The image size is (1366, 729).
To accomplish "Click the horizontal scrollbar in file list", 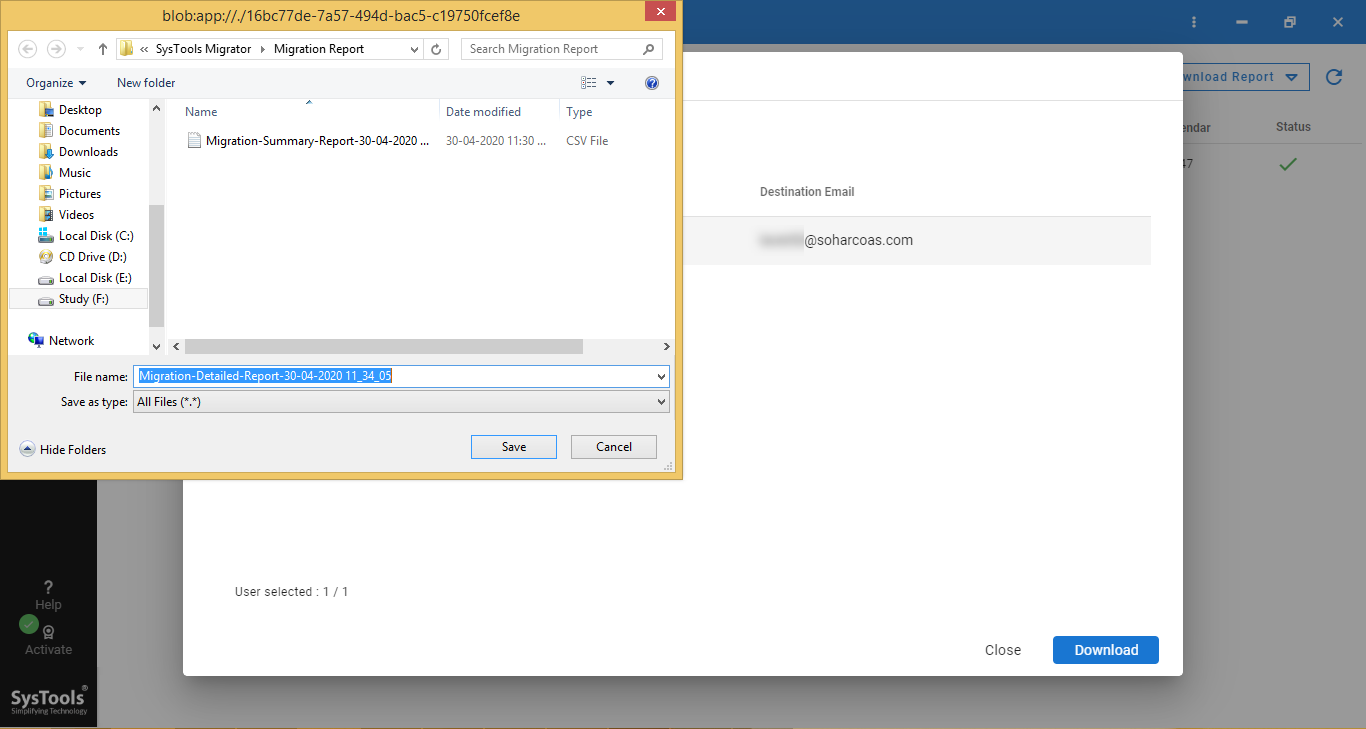I will pyautogui.click(x=384, y=346).
